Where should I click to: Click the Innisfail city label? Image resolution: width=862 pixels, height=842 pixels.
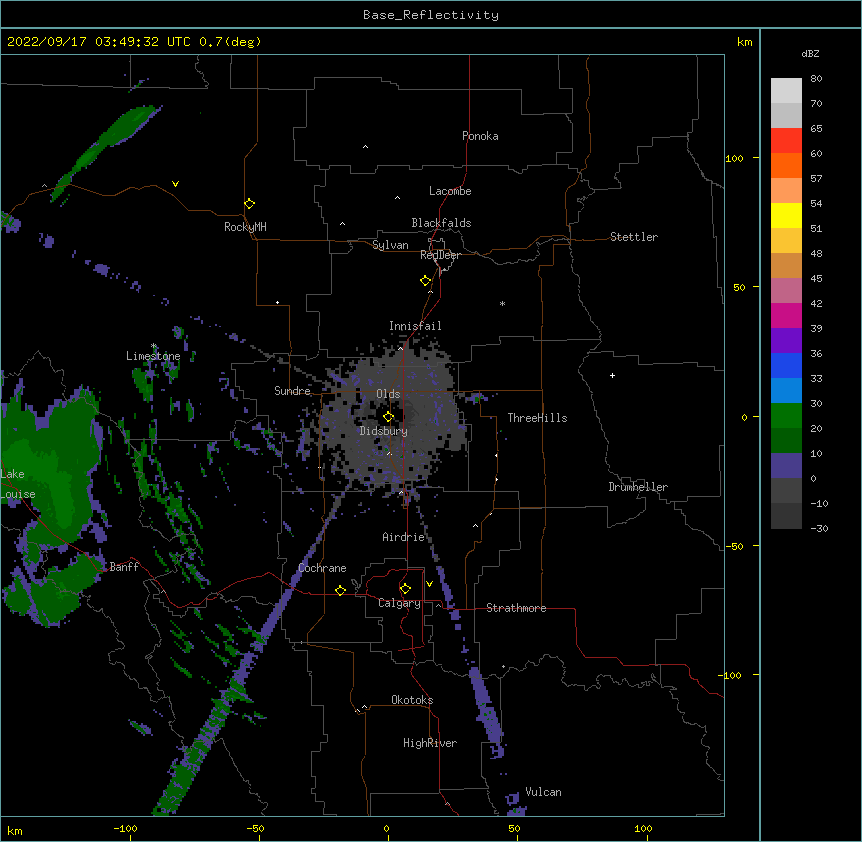coord(415,326)
